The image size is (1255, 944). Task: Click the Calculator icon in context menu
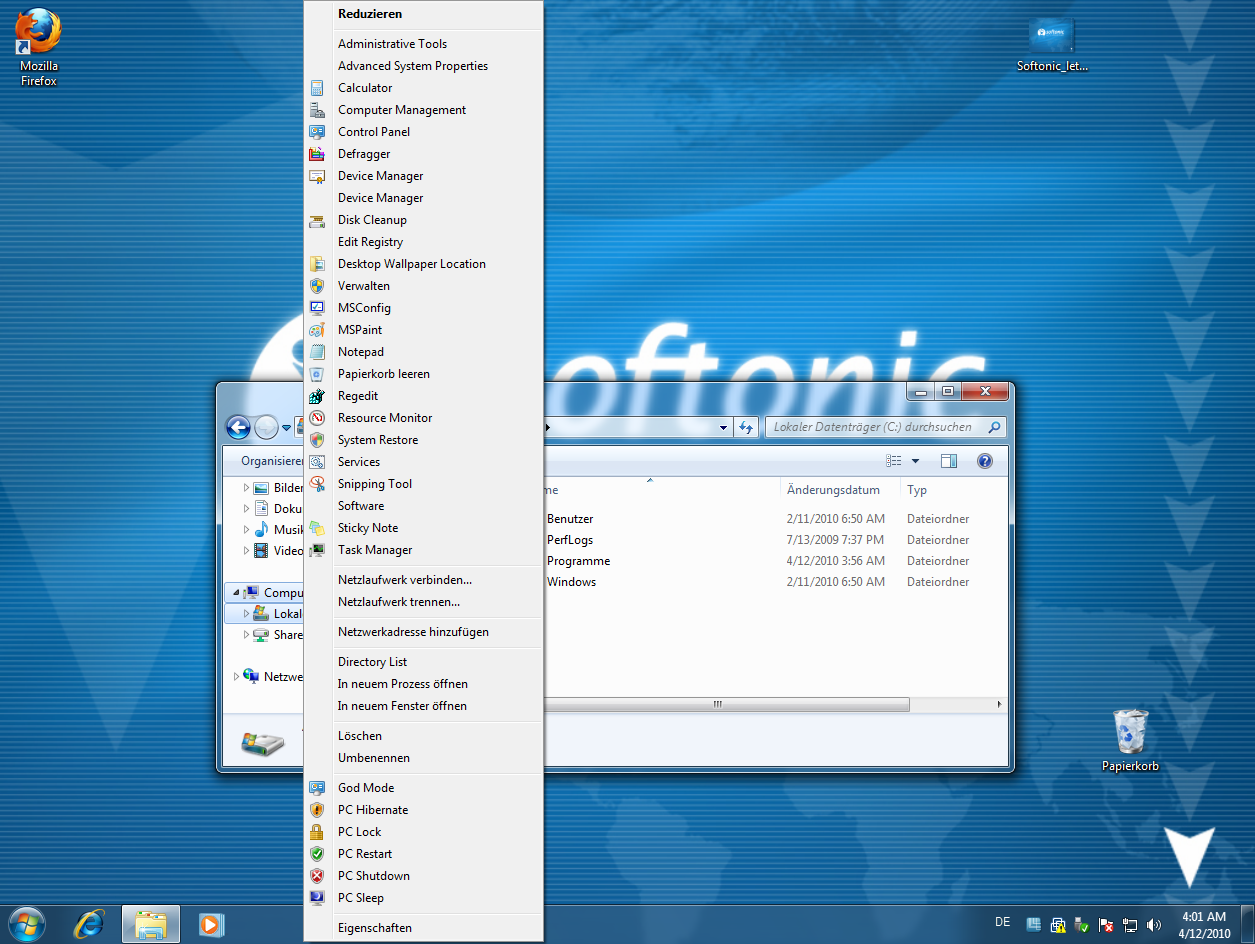(x=317, y=88)
